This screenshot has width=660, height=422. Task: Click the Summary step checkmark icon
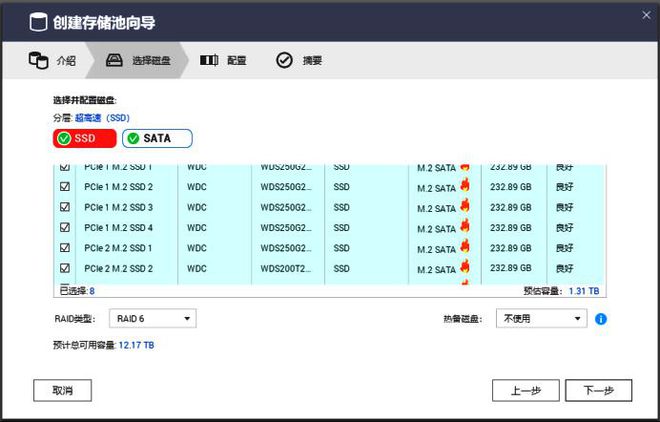[285, 60]
